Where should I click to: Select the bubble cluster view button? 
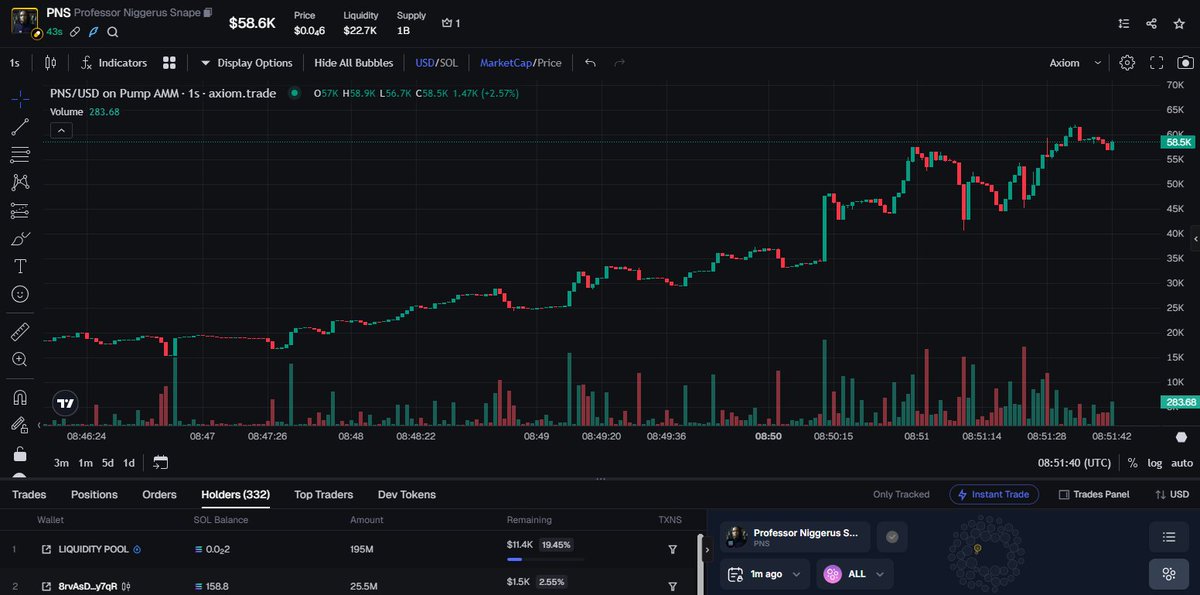tap(1168, 574)
